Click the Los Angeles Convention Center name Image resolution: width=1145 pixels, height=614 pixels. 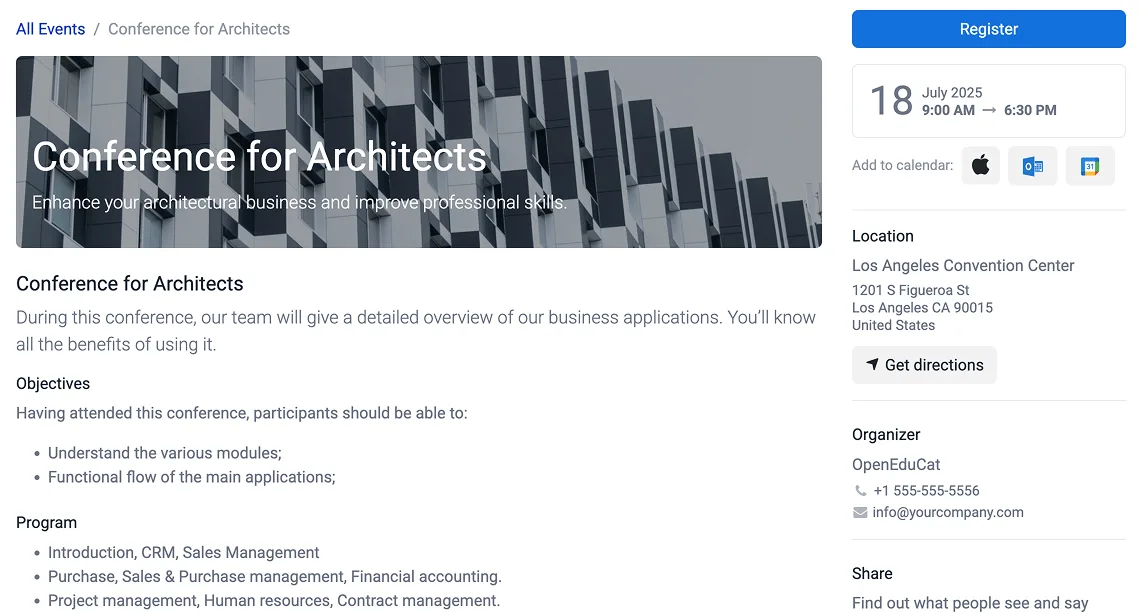point(963,266)
